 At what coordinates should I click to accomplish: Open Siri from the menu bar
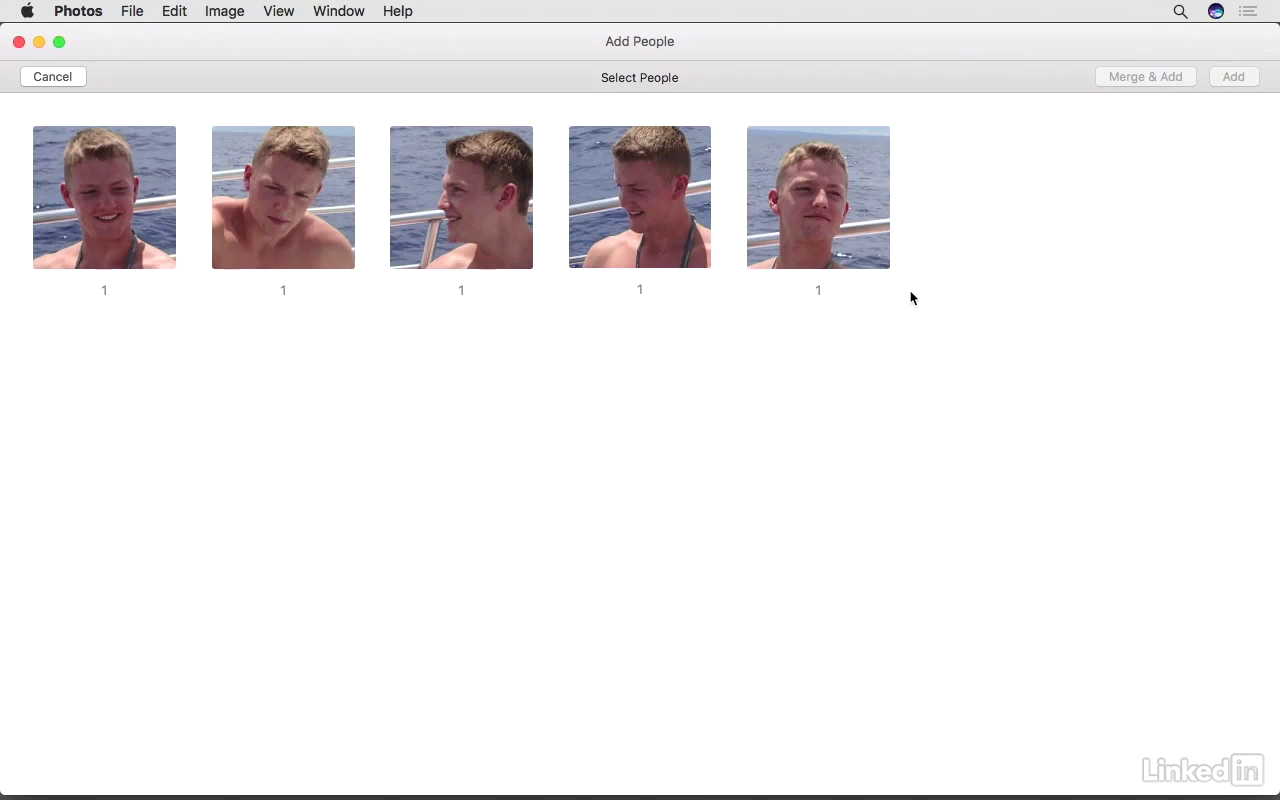[1216, 11]
